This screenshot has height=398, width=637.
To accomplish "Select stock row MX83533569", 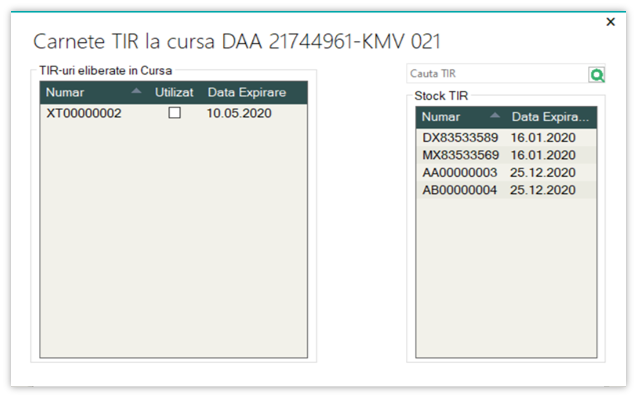I will click(x=506, y=155).
